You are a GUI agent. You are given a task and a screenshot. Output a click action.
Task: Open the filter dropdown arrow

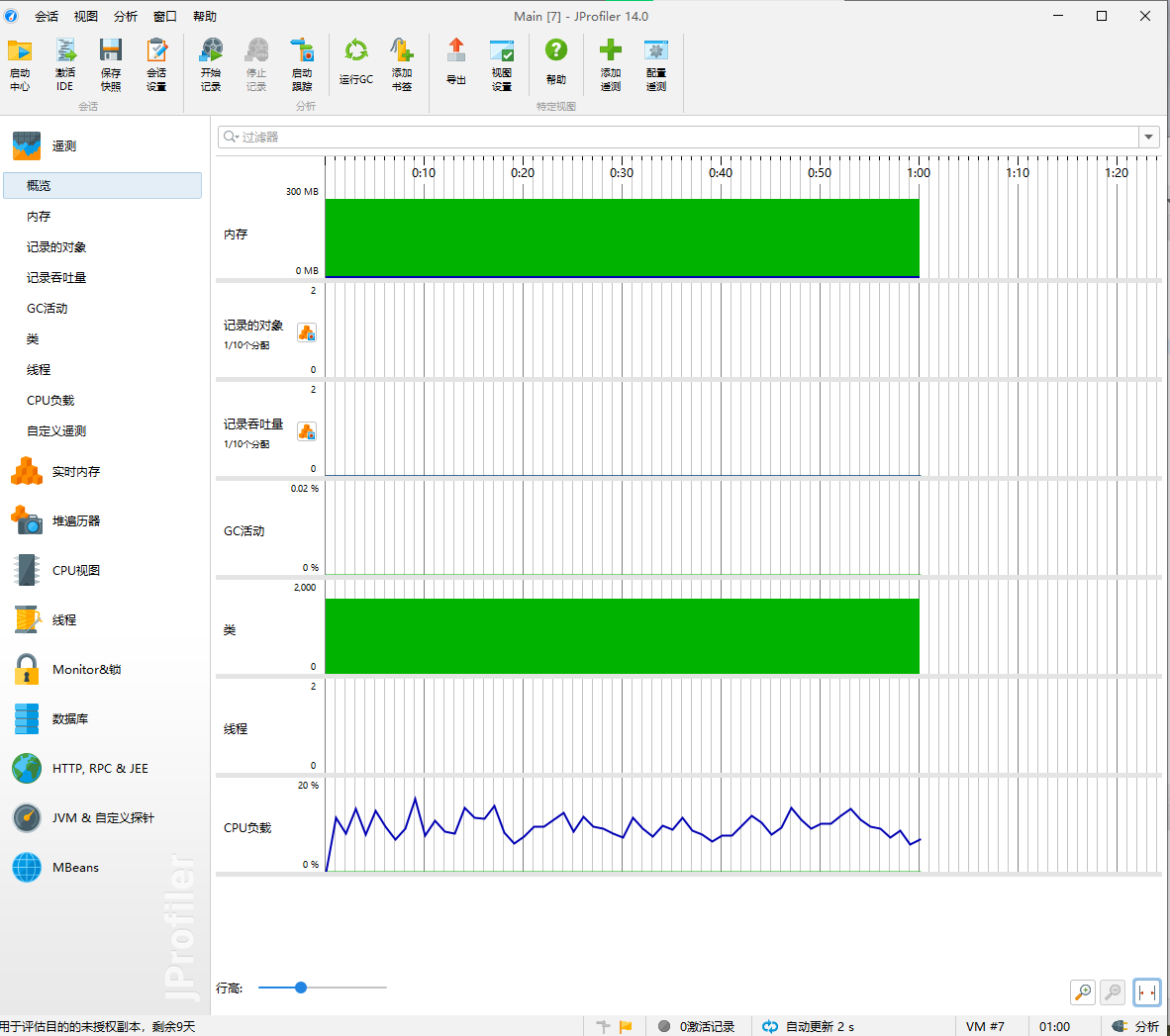[x=1148, y=138]
